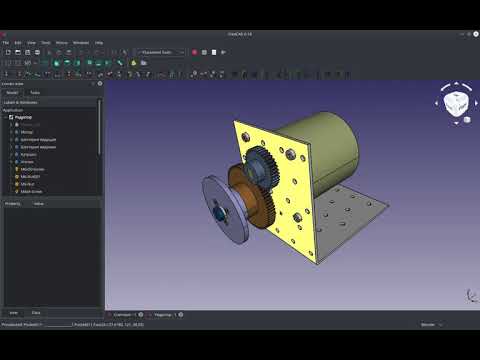Open the navigation cube mini menu
This screenshot has height=360, width=480.
[x=467, y=120]
